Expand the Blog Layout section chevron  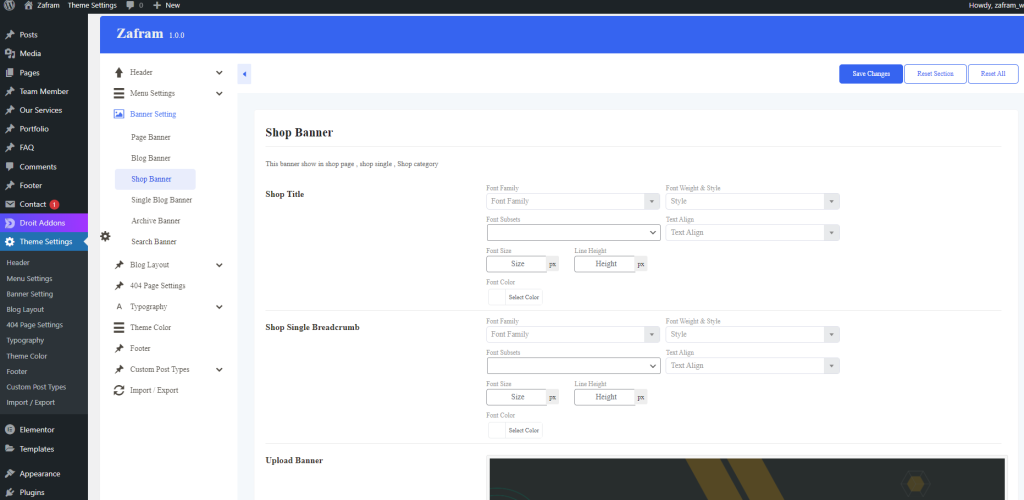coord(219,265)
